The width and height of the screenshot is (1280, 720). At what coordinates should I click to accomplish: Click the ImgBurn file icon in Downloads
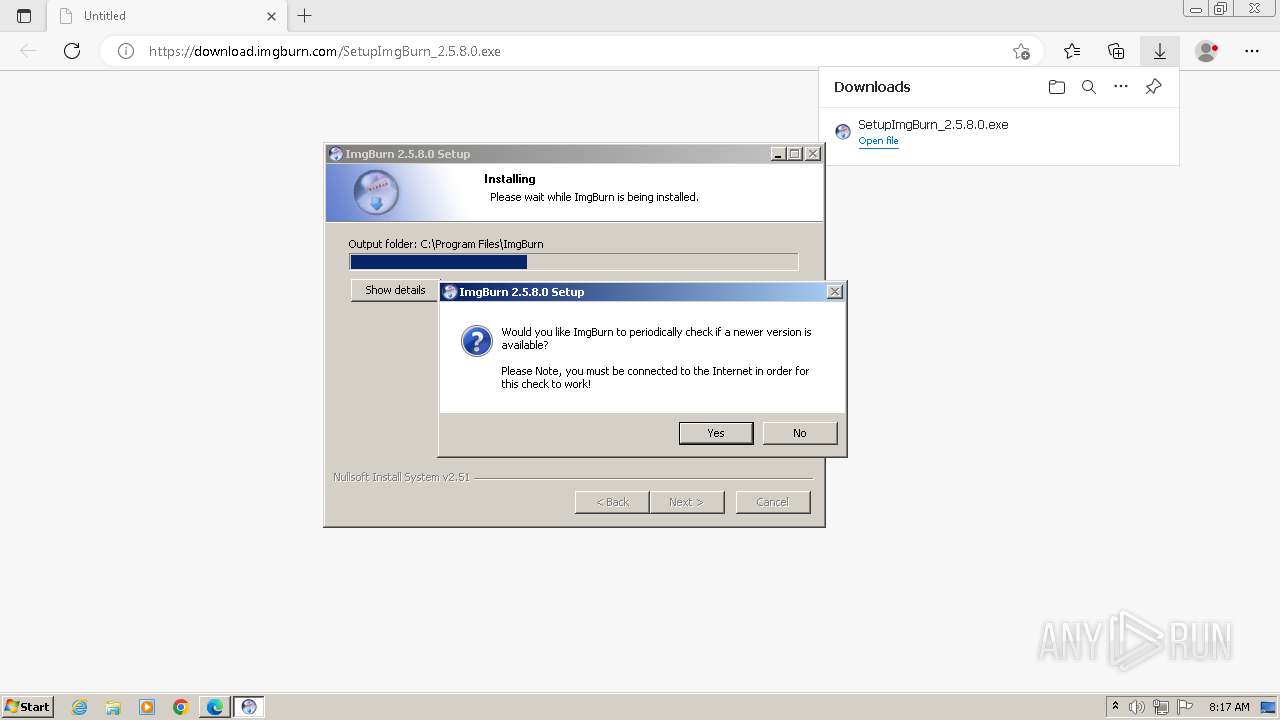tap(843, 132)
